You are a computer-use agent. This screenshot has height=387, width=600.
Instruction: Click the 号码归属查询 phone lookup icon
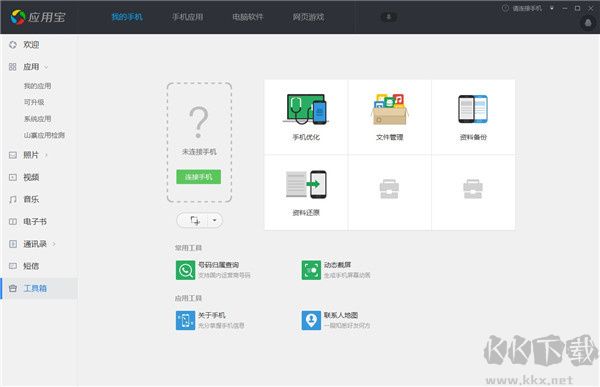click(186, 270)
